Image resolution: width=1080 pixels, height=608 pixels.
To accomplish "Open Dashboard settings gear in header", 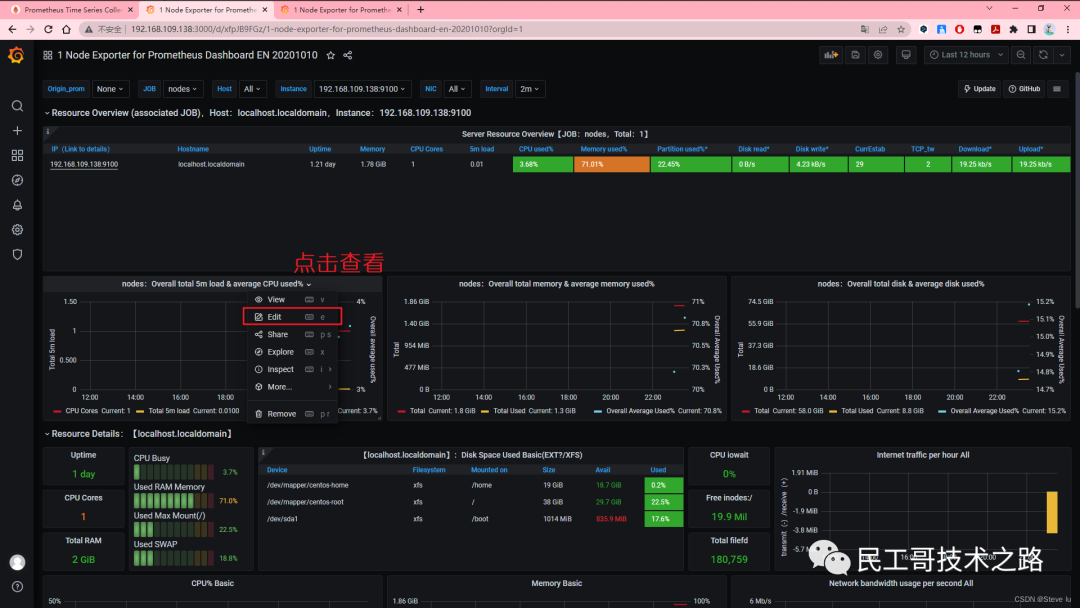I will point(878,55).
